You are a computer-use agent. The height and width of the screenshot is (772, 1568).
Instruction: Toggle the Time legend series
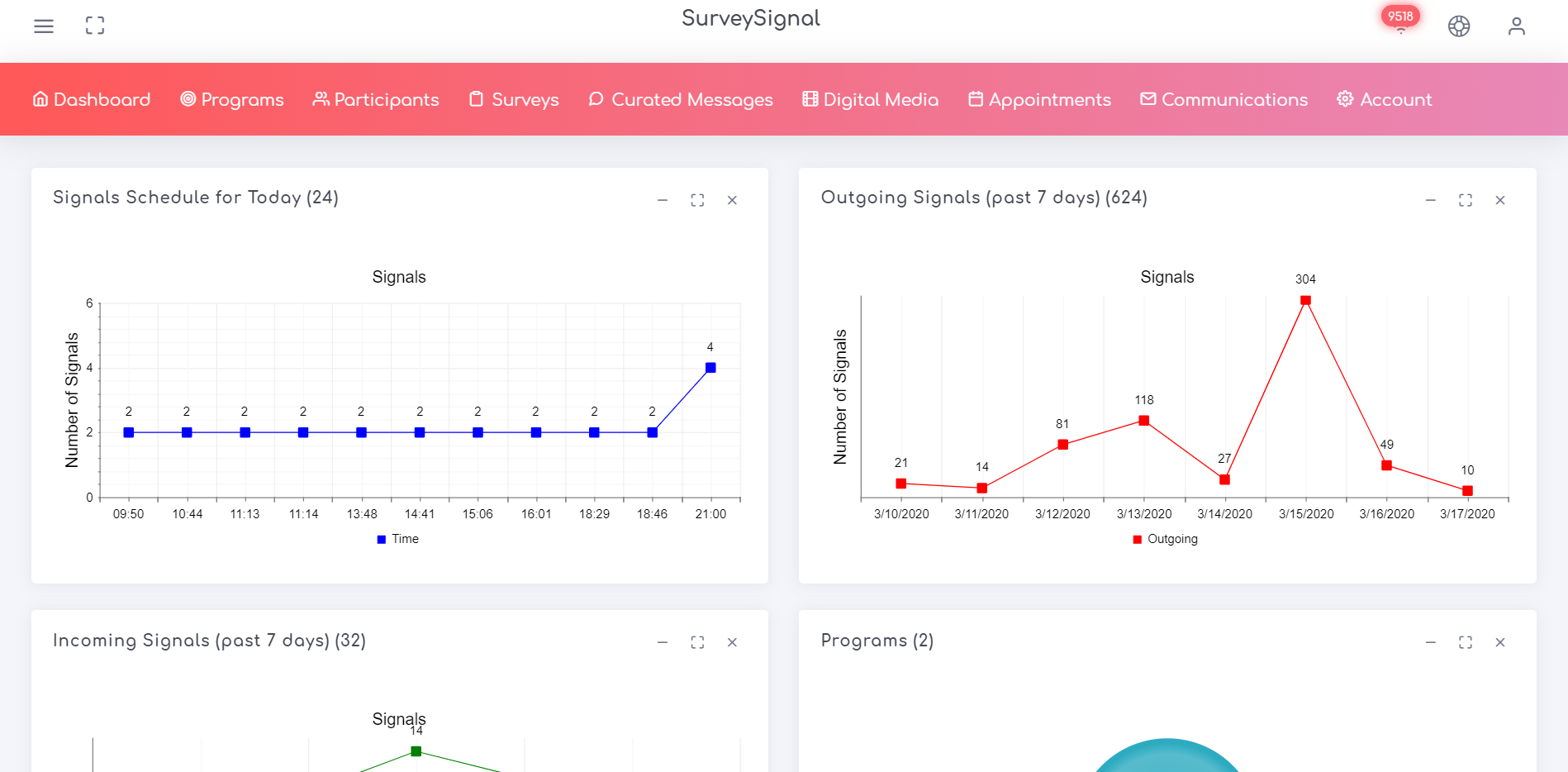[x=398, y=539]
